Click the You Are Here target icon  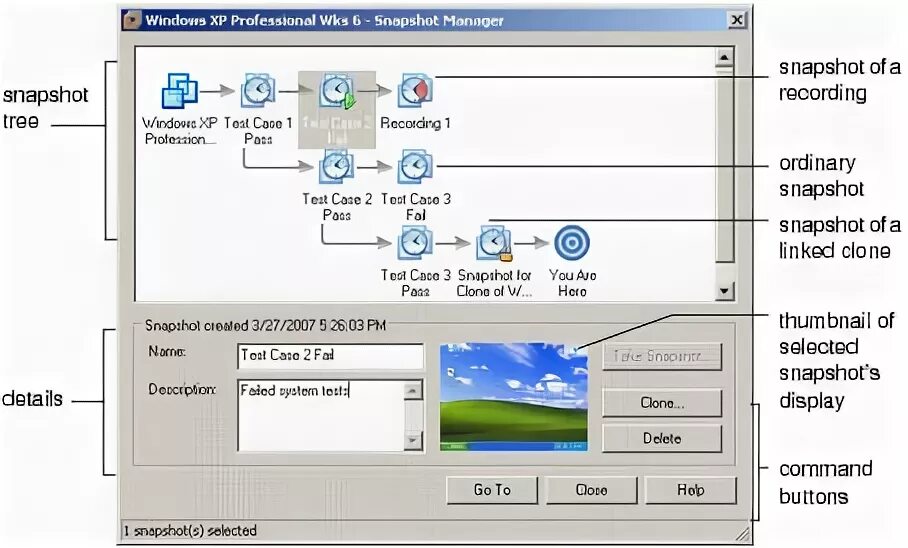pyautogui.click(x=572, y=243)
